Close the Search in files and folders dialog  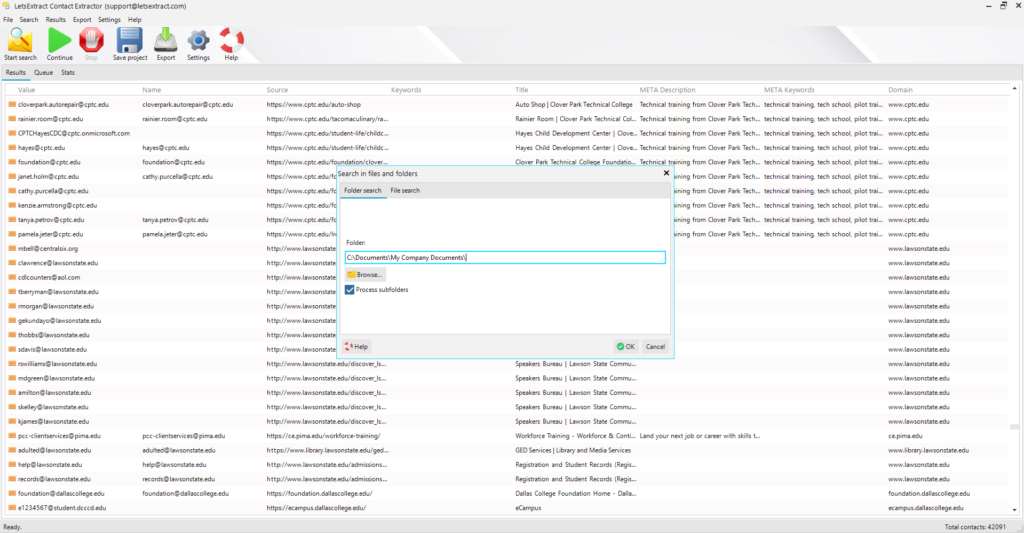point(666,173)
